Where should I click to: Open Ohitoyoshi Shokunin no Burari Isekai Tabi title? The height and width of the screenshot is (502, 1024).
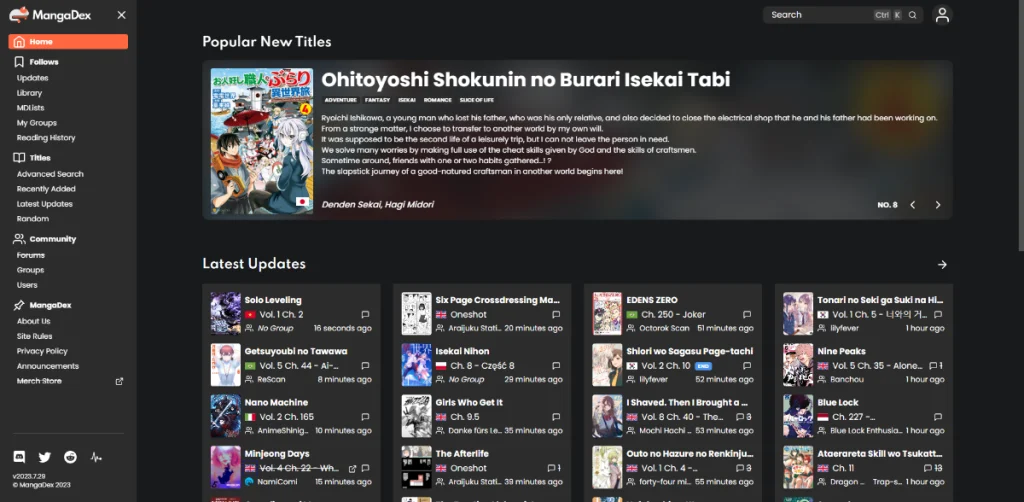point(526,80)
